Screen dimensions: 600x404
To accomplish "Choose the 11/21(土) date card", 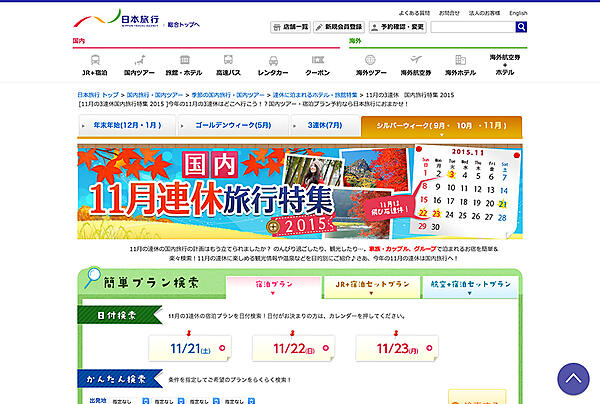I will 190,348.
